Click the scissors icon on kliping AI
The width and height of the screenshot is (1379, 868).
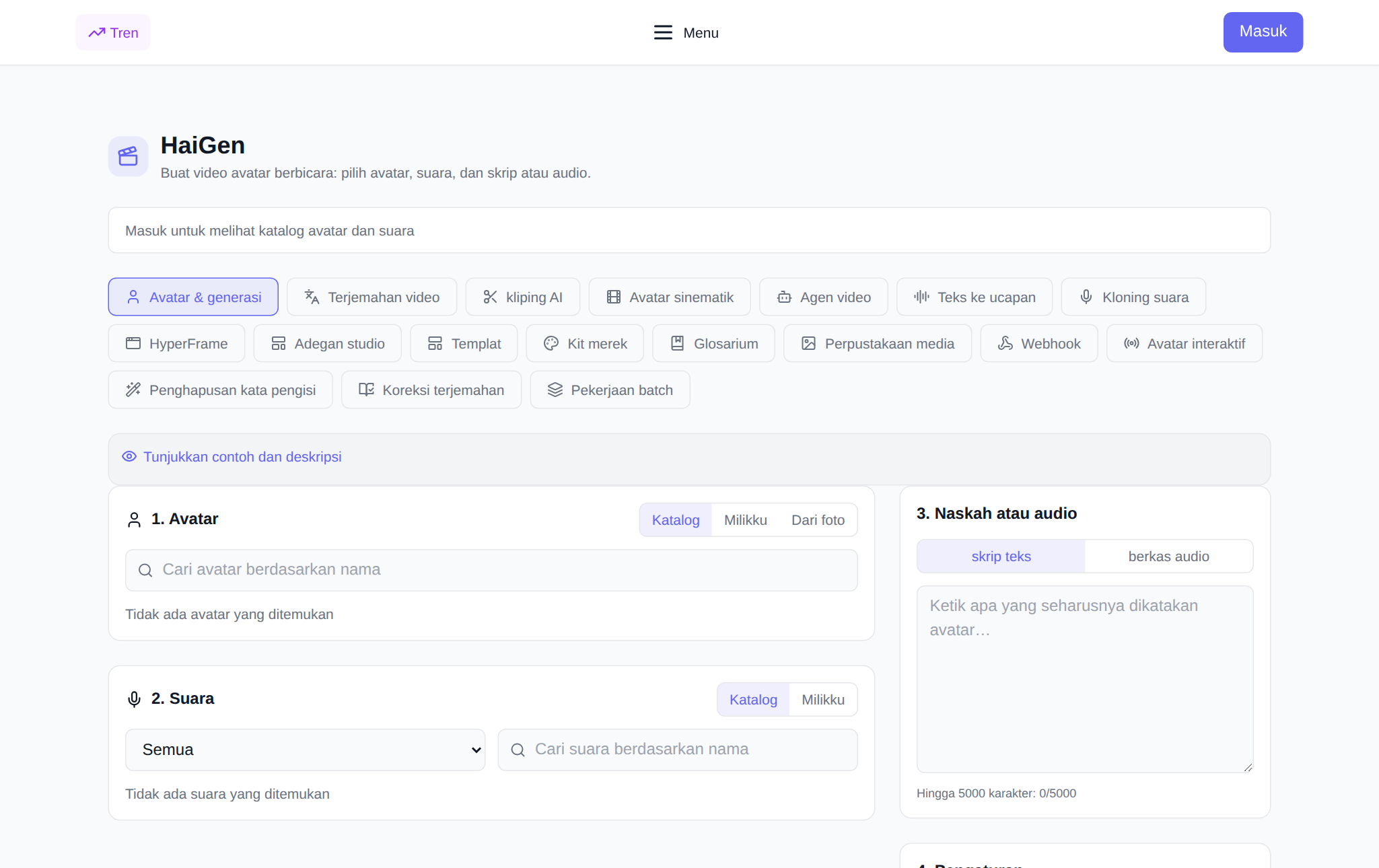pyautogui.click(x=490, y=297)
